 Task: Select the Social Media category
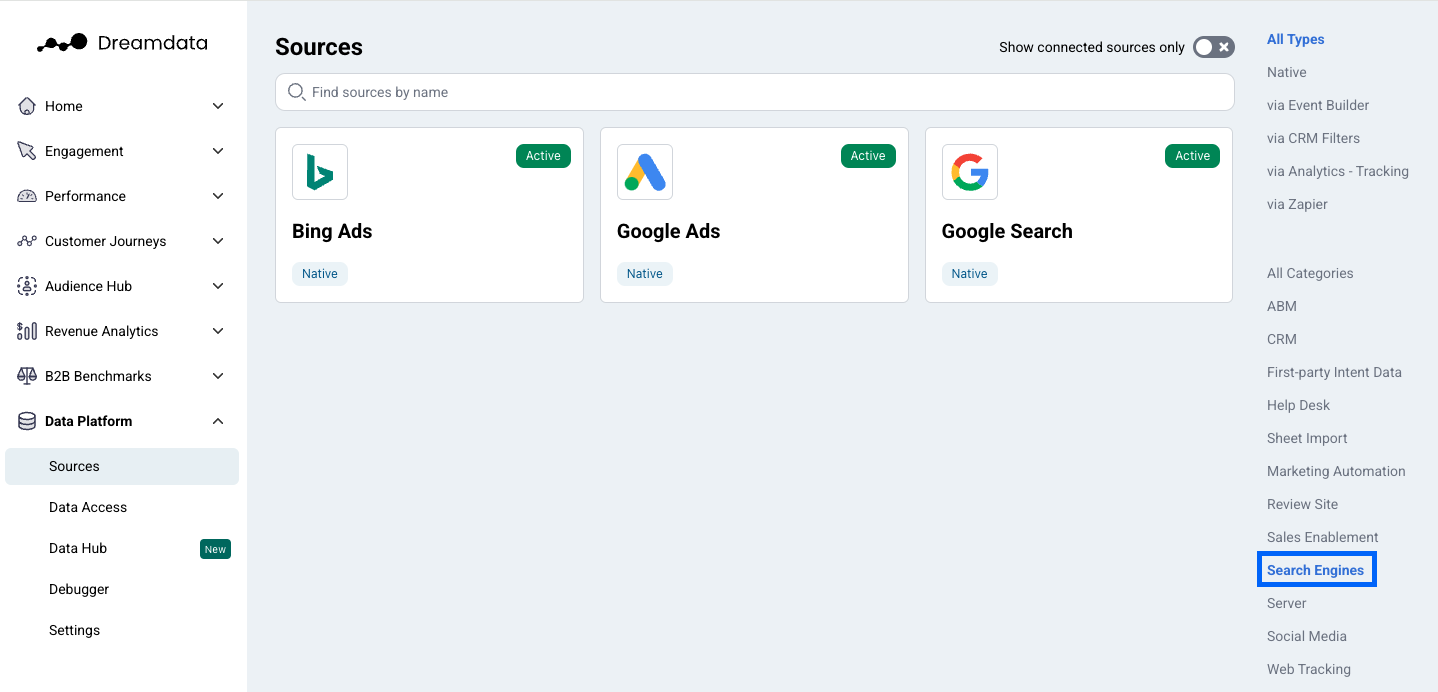click(x=1306, y=636)
